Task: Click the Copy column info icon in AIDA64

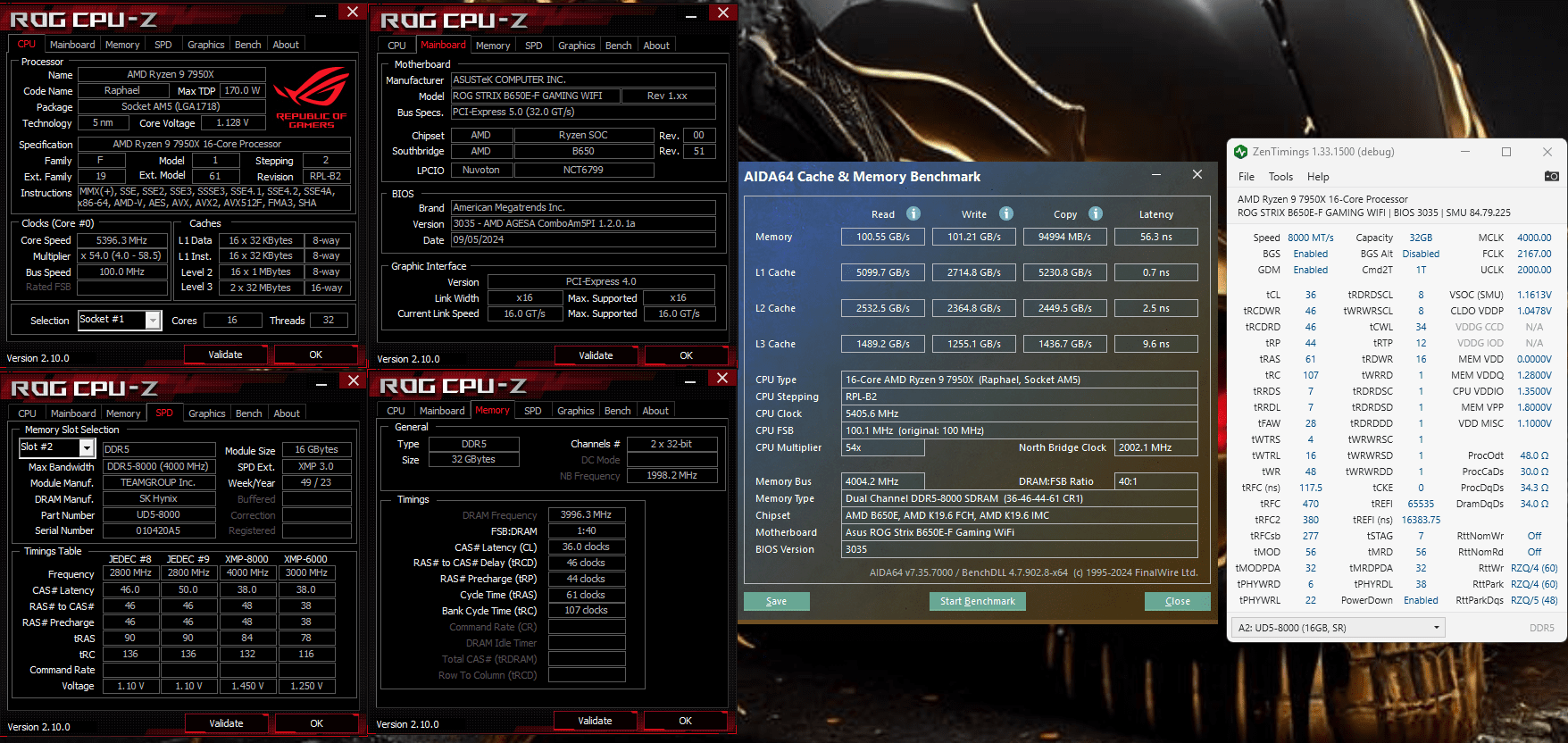Action: (1096, 213)
